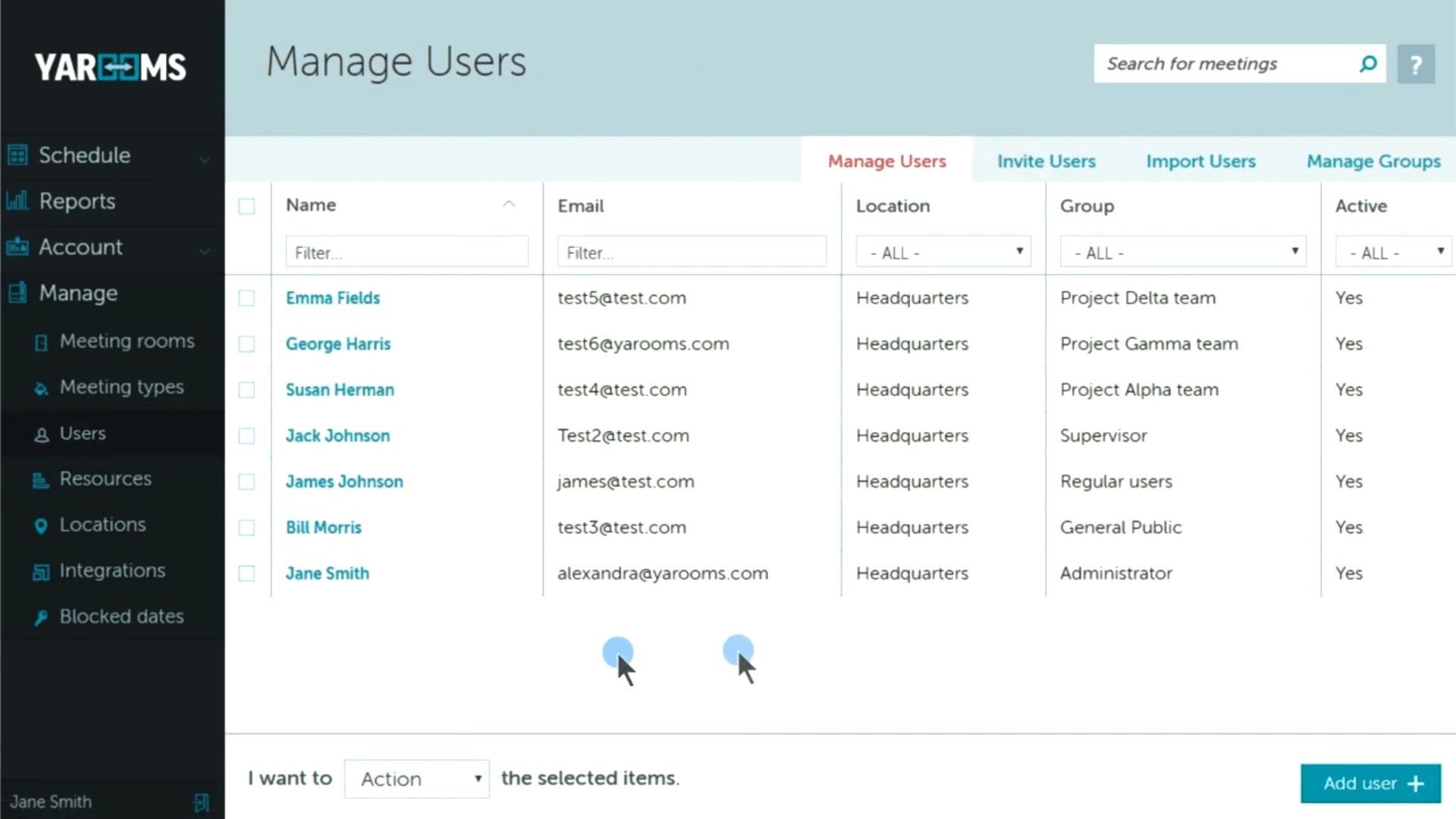
Task: Click the logout icon beside Jane Smith
Action: coord(201,802)
